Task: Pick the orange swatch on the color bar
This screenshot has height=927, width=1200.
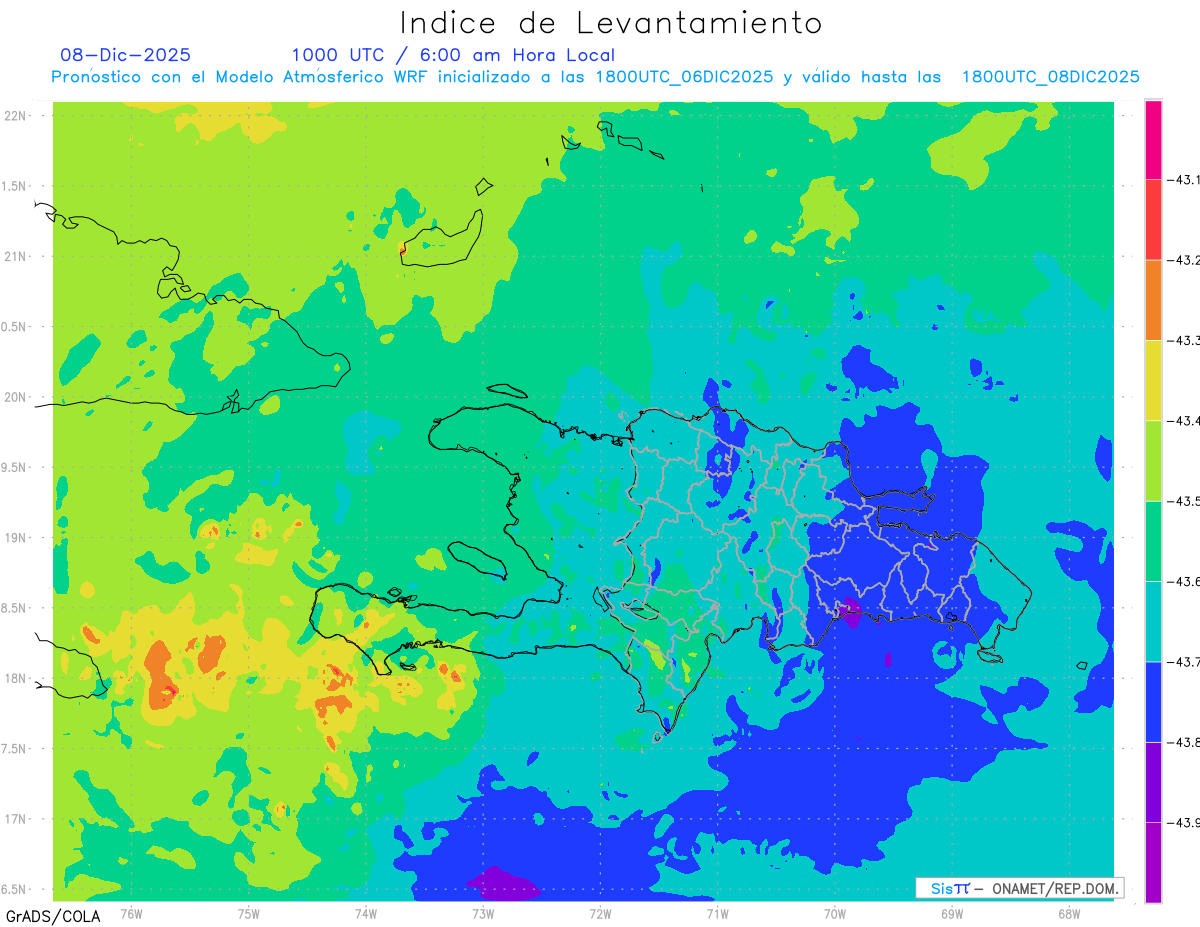Action: coord(1153,300)
